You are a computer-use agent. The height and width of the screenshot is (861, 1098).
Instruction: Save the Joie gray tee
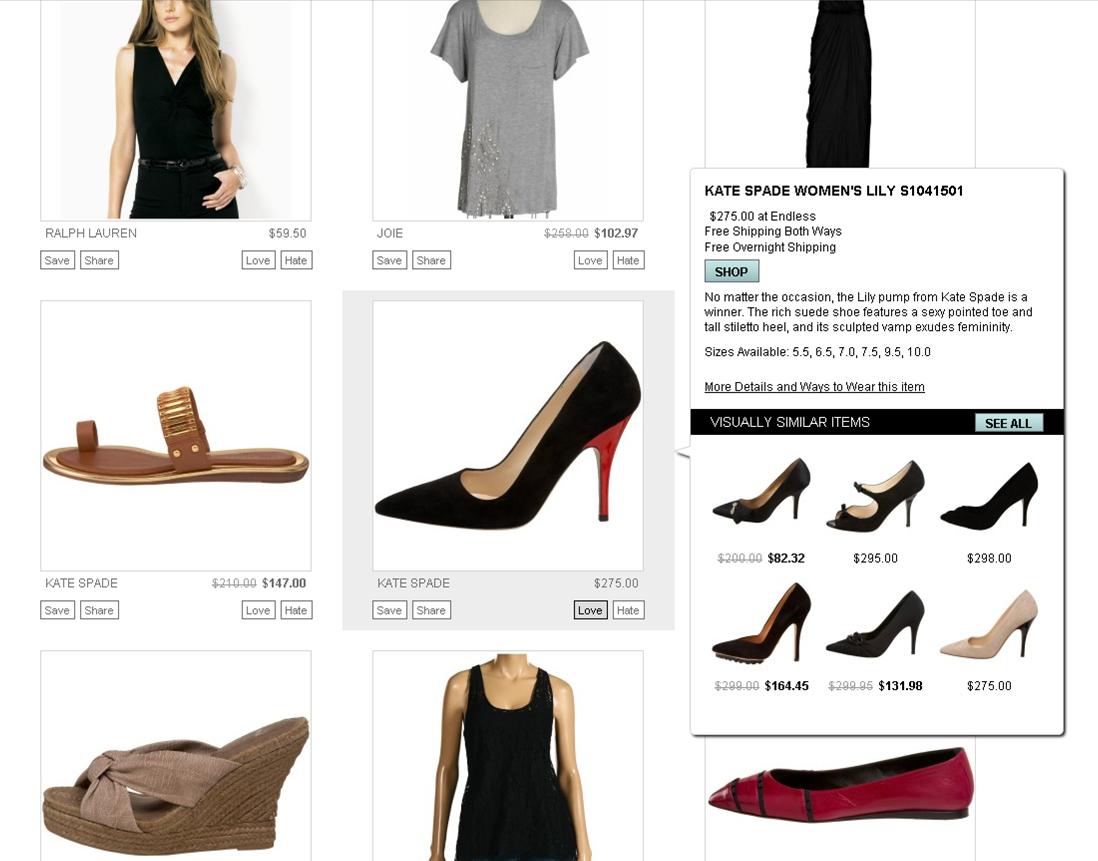click(389, 260)
